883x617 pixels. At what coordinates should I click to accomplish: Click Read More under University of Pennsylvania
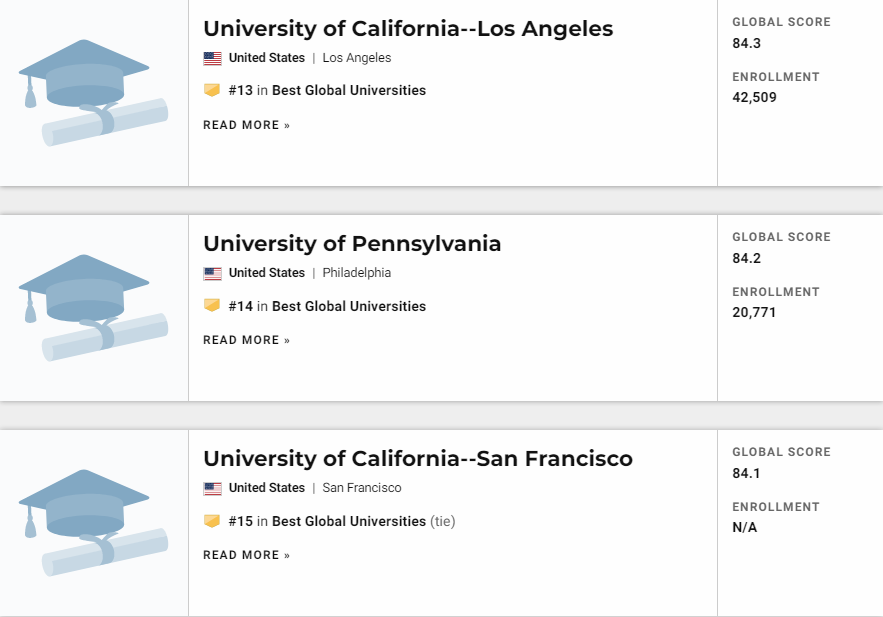tap(246, 340)
